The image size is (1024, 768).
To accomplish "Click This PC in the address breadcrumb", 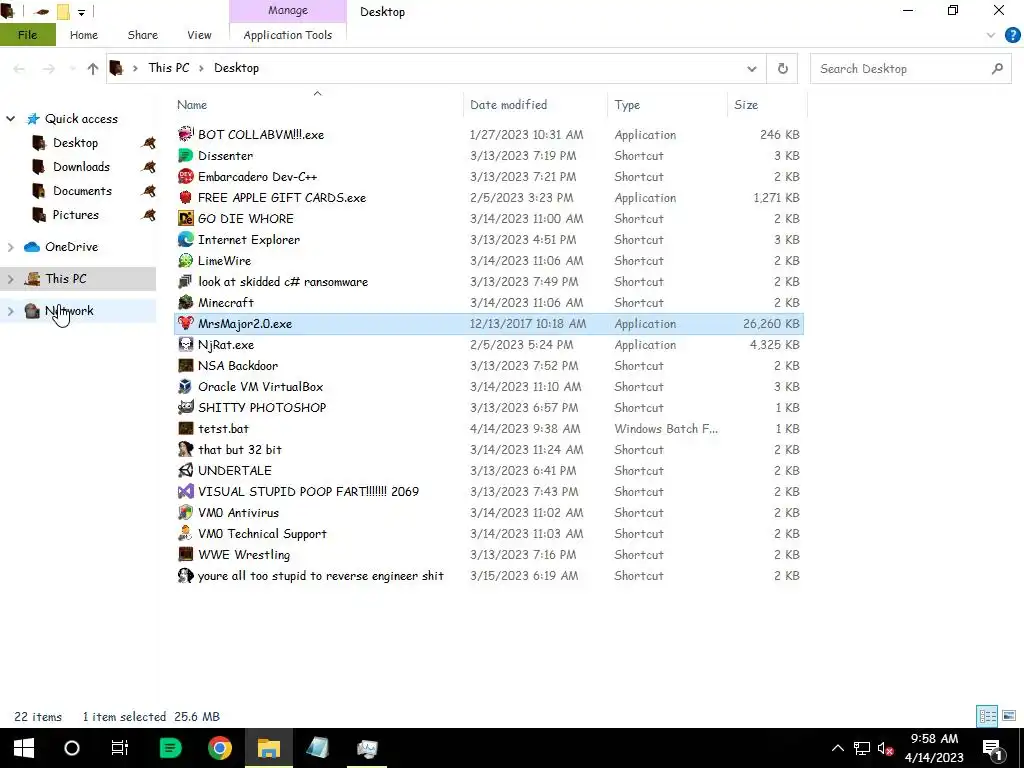I will tap(168, 68).
